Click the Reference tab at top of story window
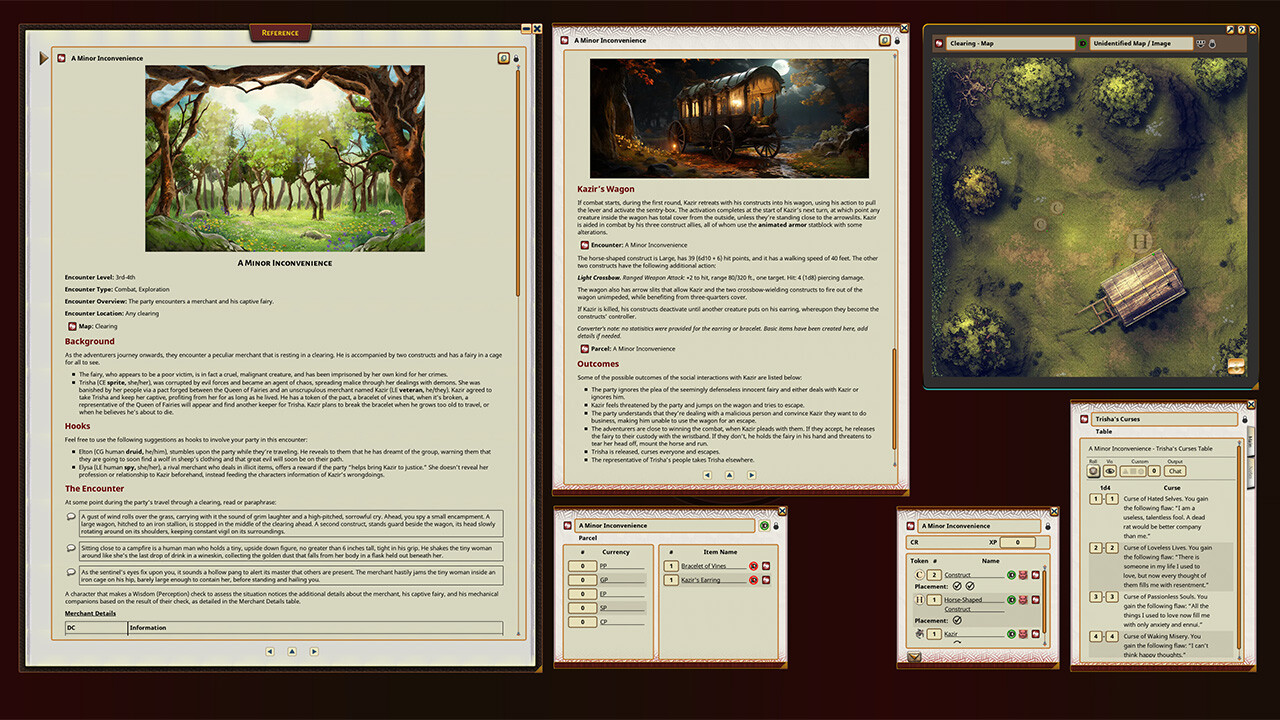The height and width of the screenshot is (720, 1280). 280,33
